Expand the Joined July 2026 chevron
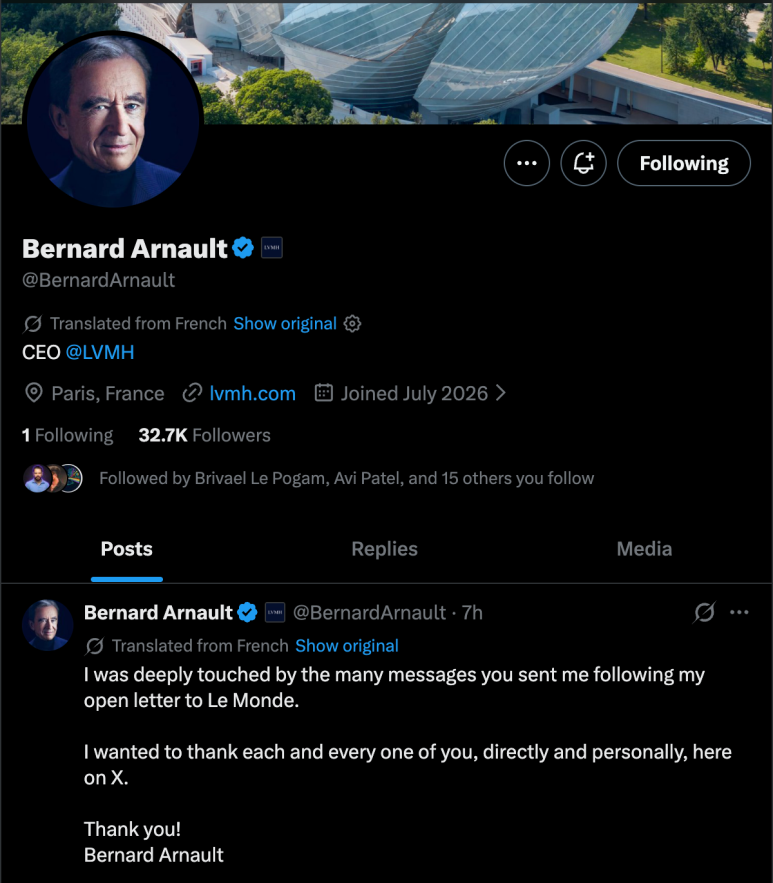Screen dimensions: 773x883 501,393
